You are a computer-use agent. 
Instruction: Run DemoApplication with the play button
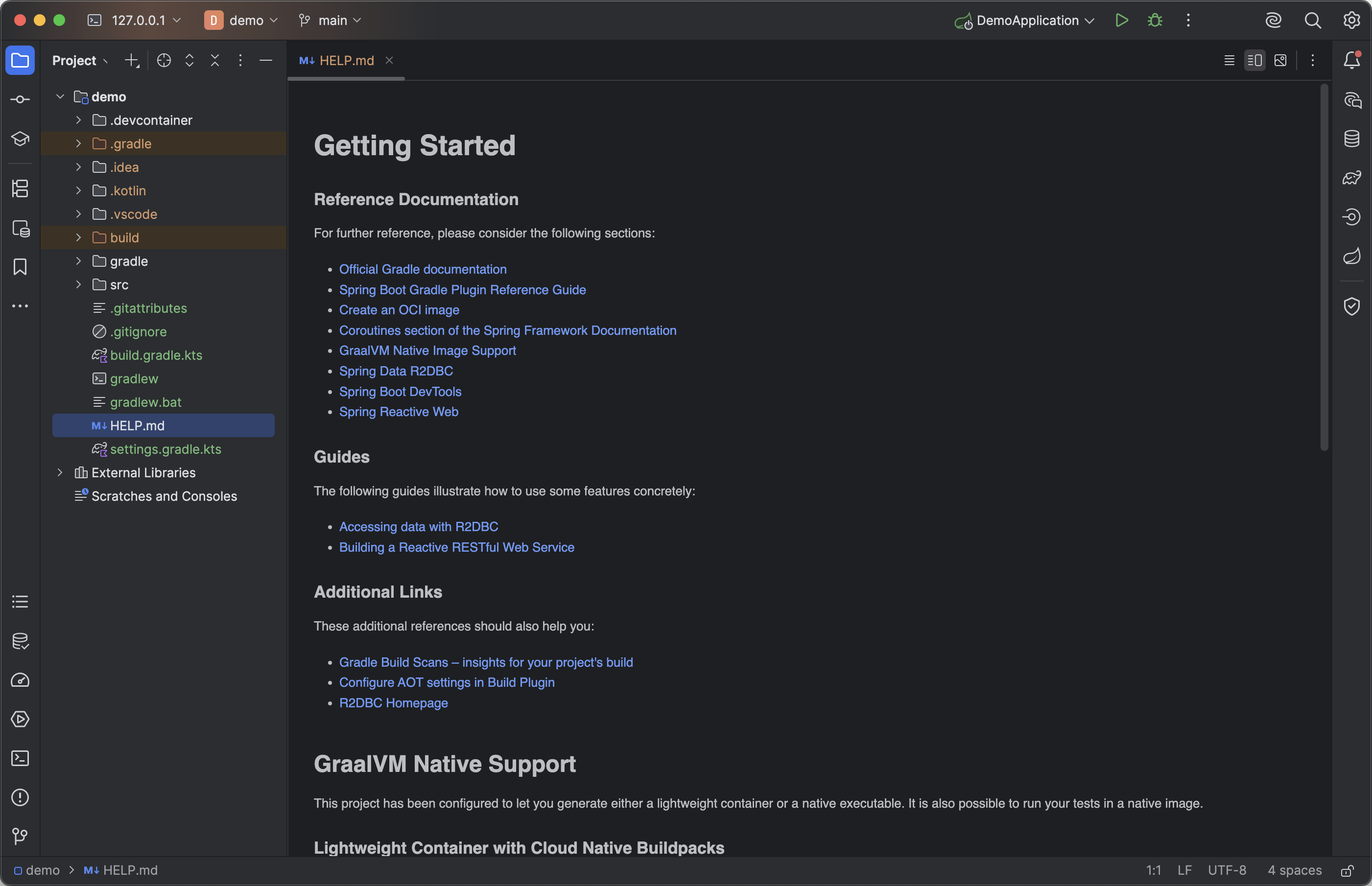tap(1121, 21)
